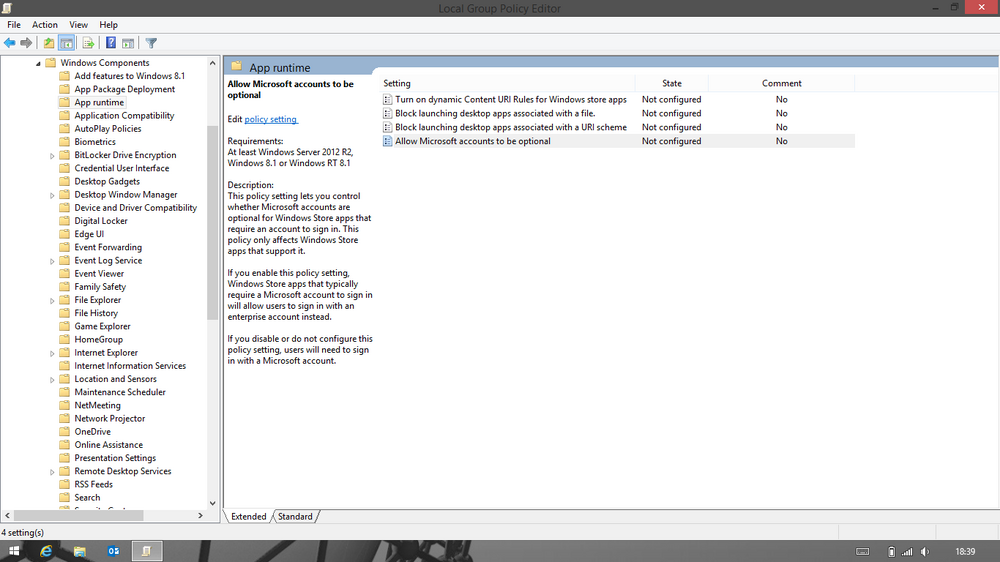Click the Back arrow toolbar icon

pyautogui.click(x=10, y=43)
